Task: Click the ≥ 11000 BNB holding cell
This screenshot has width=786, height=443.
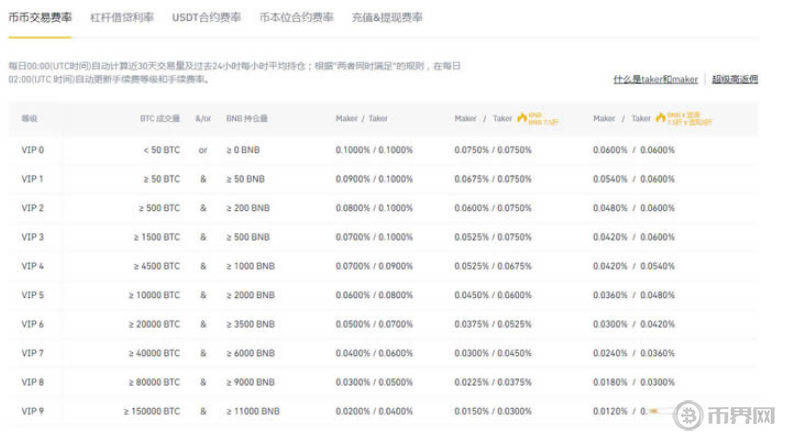Action: pyautogui.click(x=254, y=411)
